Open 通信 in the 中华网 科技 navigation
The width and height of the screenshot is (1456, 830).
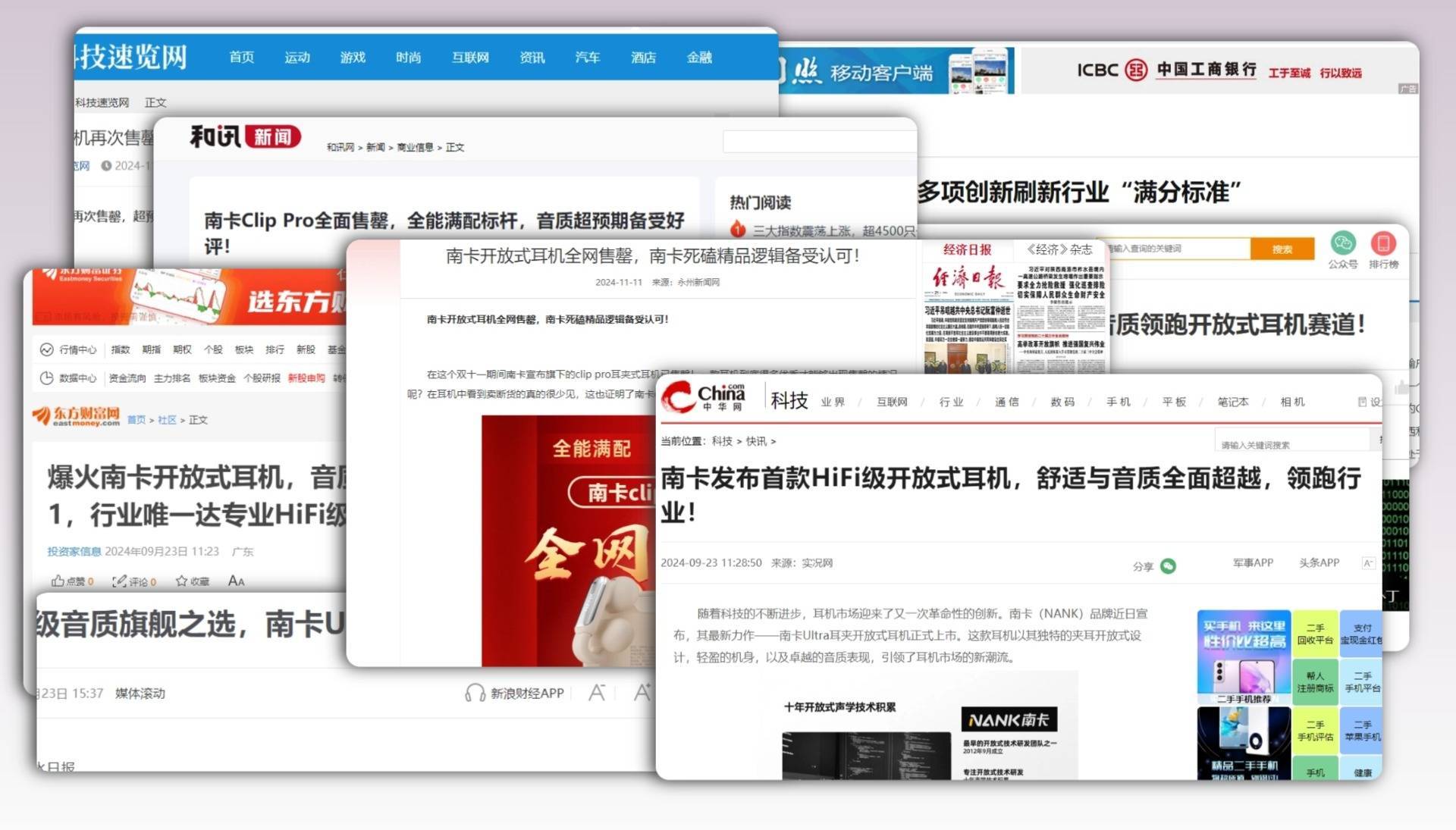(1007, 402)
